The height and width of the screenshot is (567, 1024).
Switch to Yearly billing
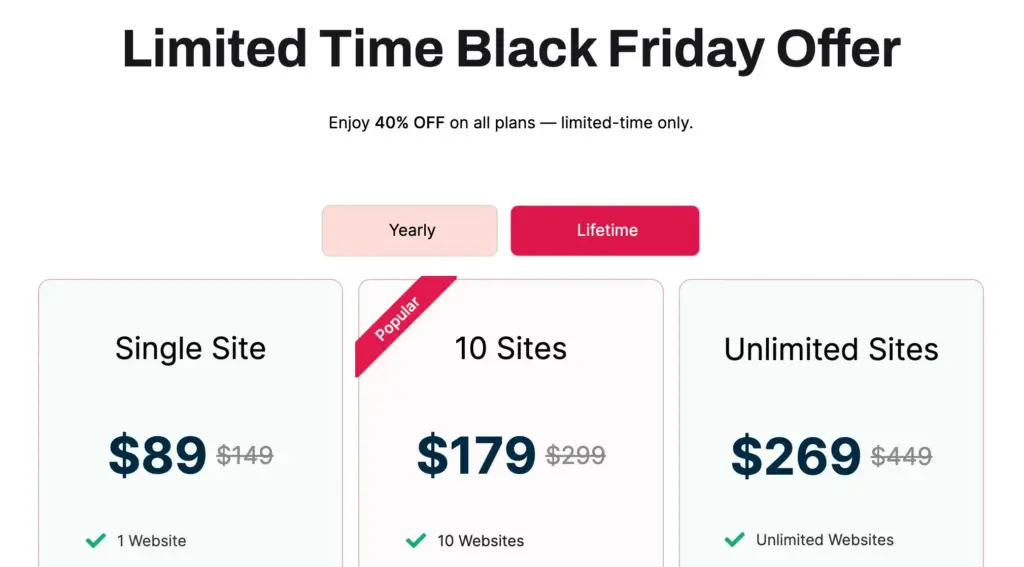pyautogui.click(x=410, y=231)
